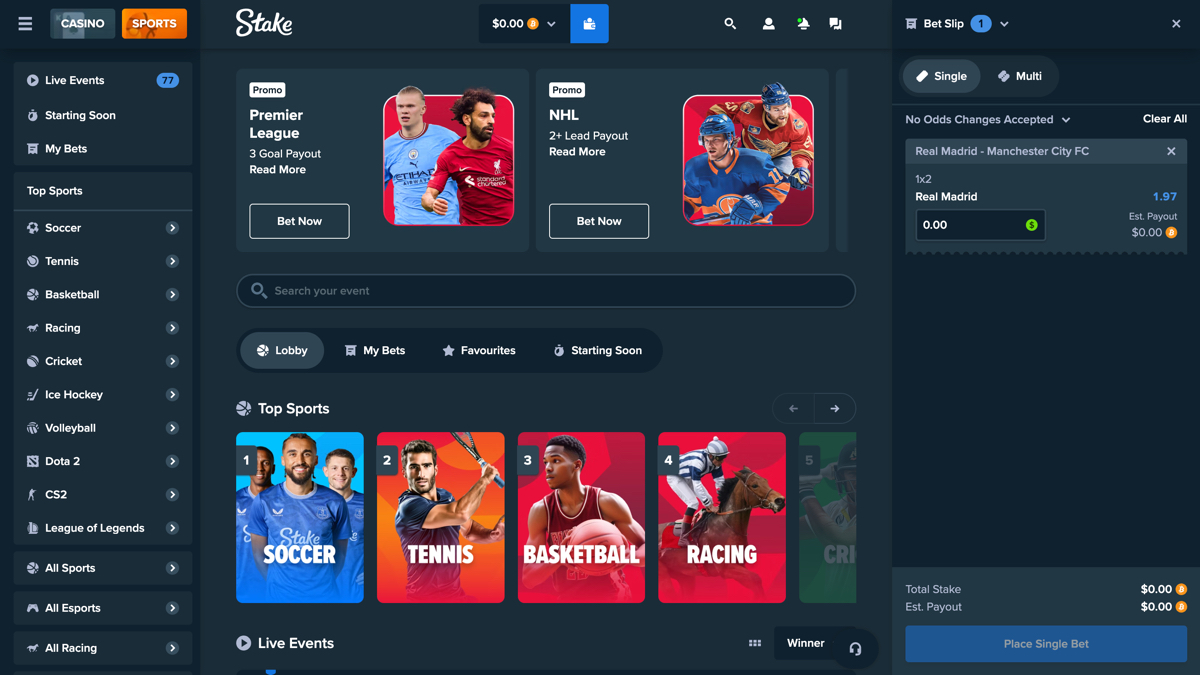1200x675 pixels.
Task: Click the search your event input field
Action: click(545, 289)
